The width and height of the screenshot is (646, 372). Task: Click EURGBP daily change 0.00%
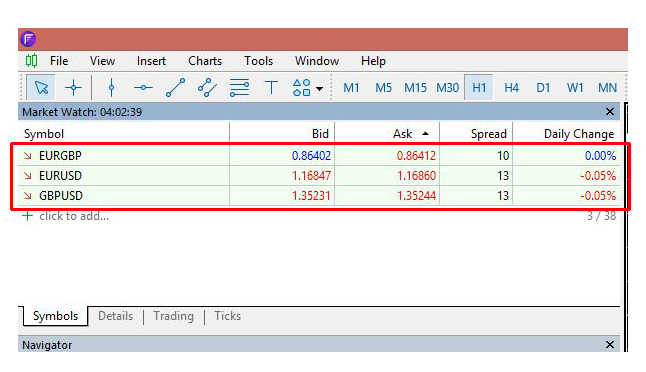pos(600,156)
